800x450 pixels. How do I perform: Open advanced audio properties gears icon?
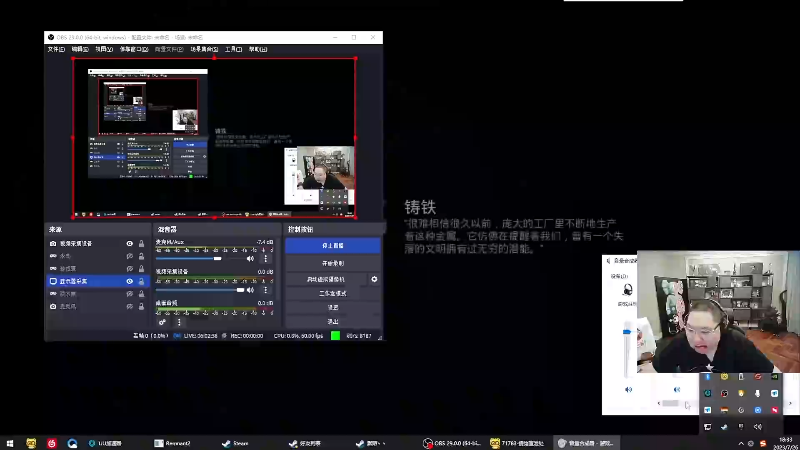[x=162, y=322]
